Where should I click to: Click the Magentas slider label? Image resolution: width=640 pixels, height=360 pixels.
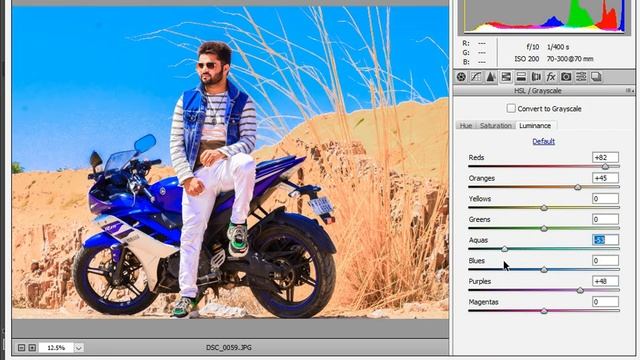[x=483, y=302]
